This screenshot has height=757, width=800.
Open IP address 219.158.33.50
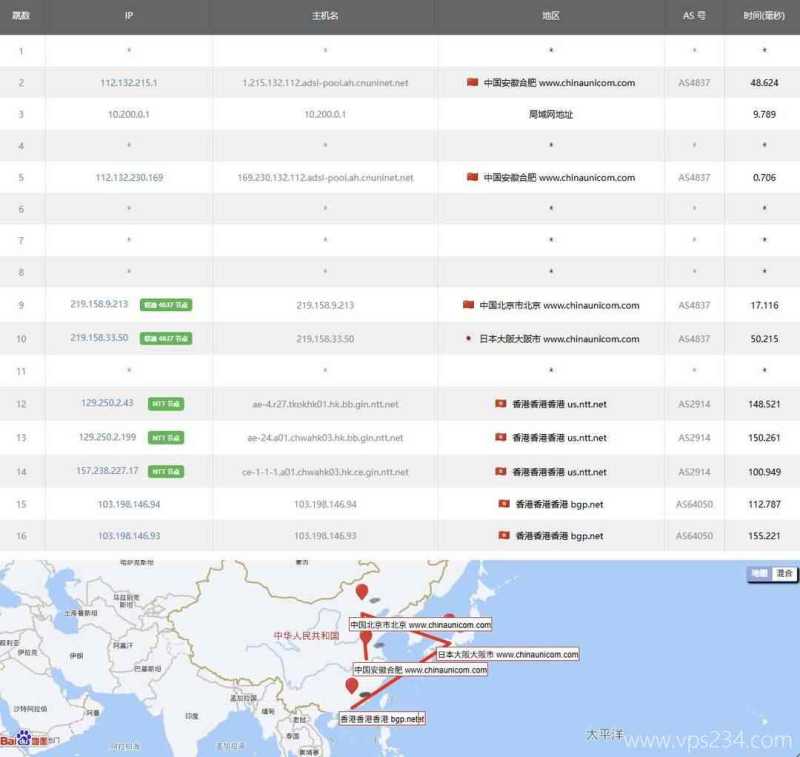click(99, 338)
